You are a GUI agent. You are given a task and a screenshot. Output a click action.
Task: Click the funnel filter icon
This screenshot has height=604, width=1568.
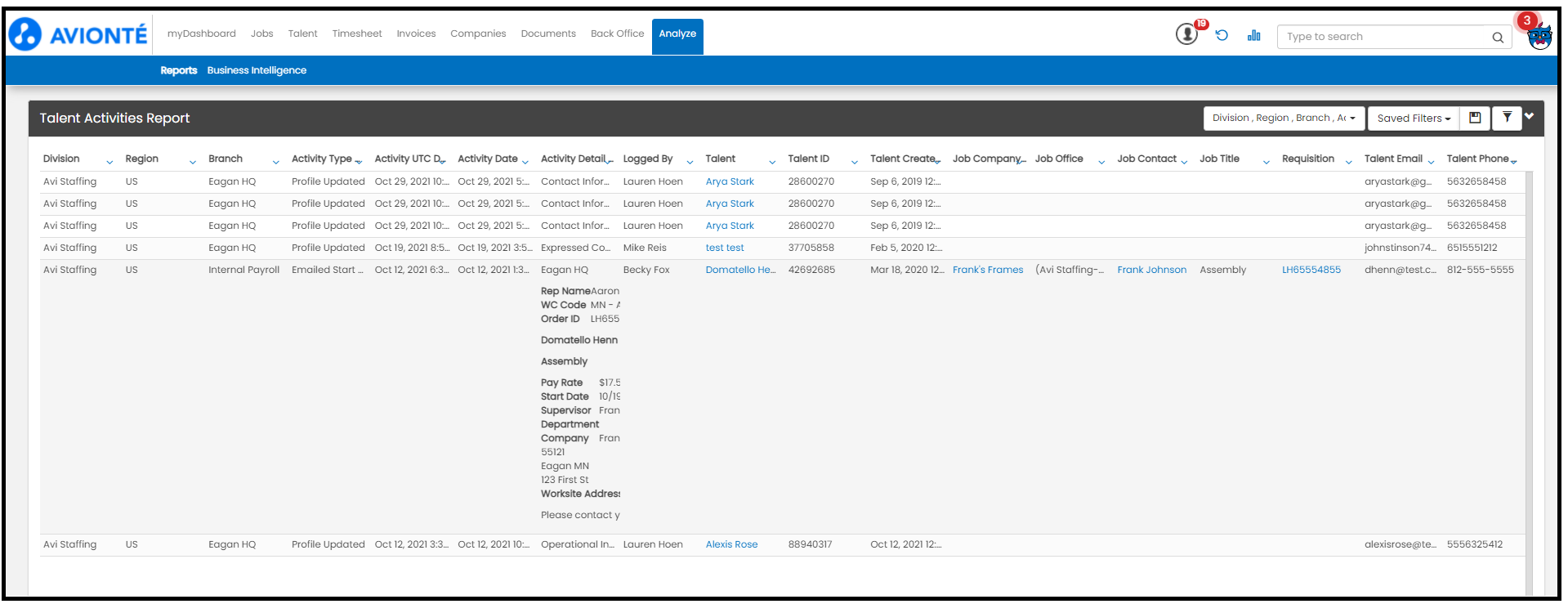tap(1507, 118)
